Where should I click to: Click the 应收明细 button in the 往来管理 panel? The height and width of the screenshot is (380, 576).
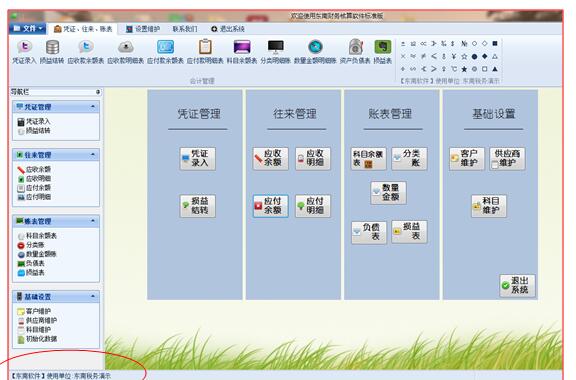click(313, 158)
